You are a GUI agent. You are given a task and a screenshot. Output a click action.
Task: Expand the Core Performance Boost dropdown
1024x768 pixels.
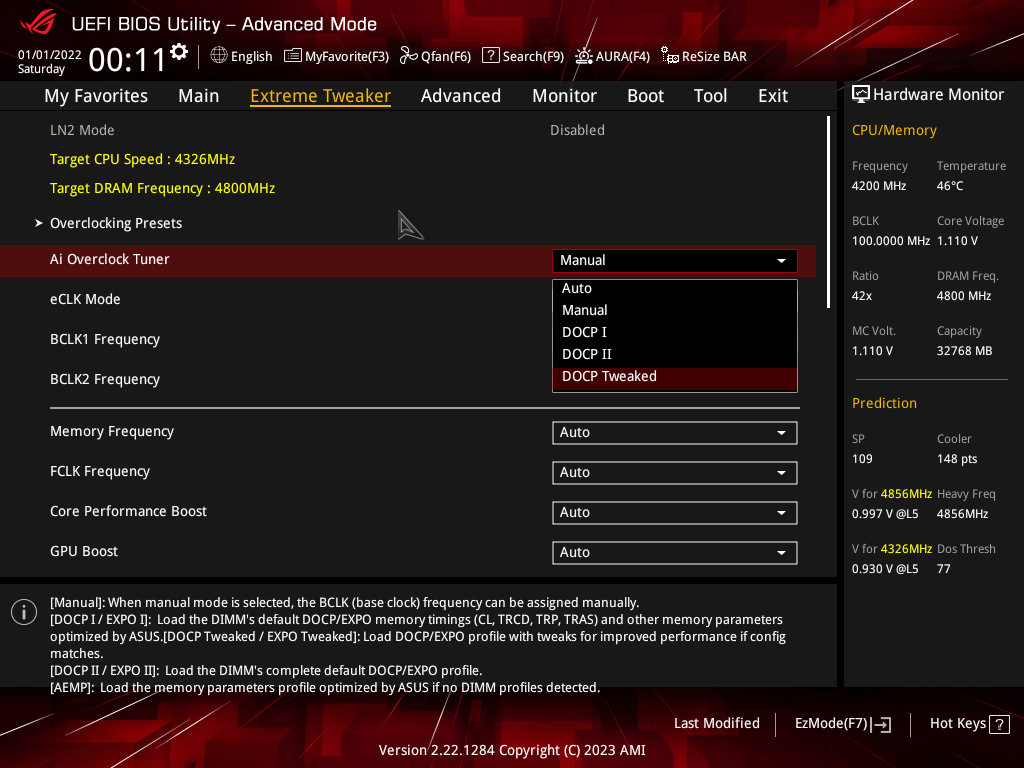(x=675, y=513)
